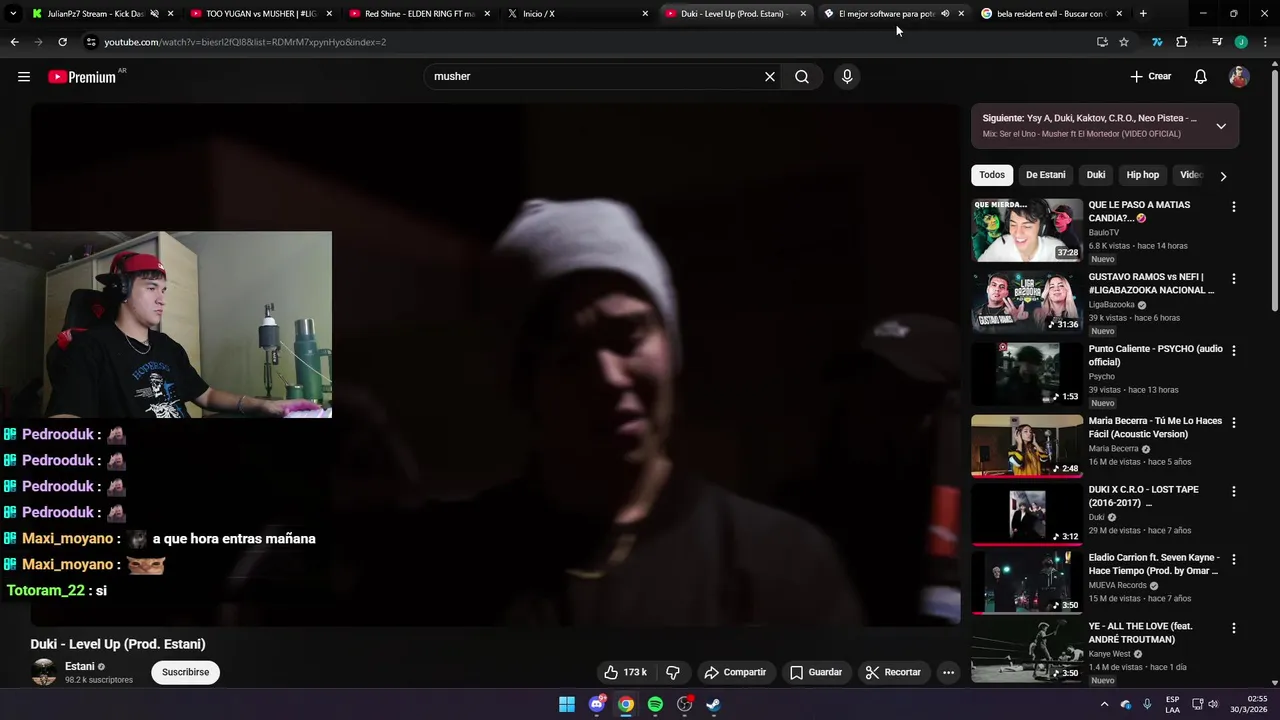
Task: Bookmark this page with the star
Action: [1124, 42]
